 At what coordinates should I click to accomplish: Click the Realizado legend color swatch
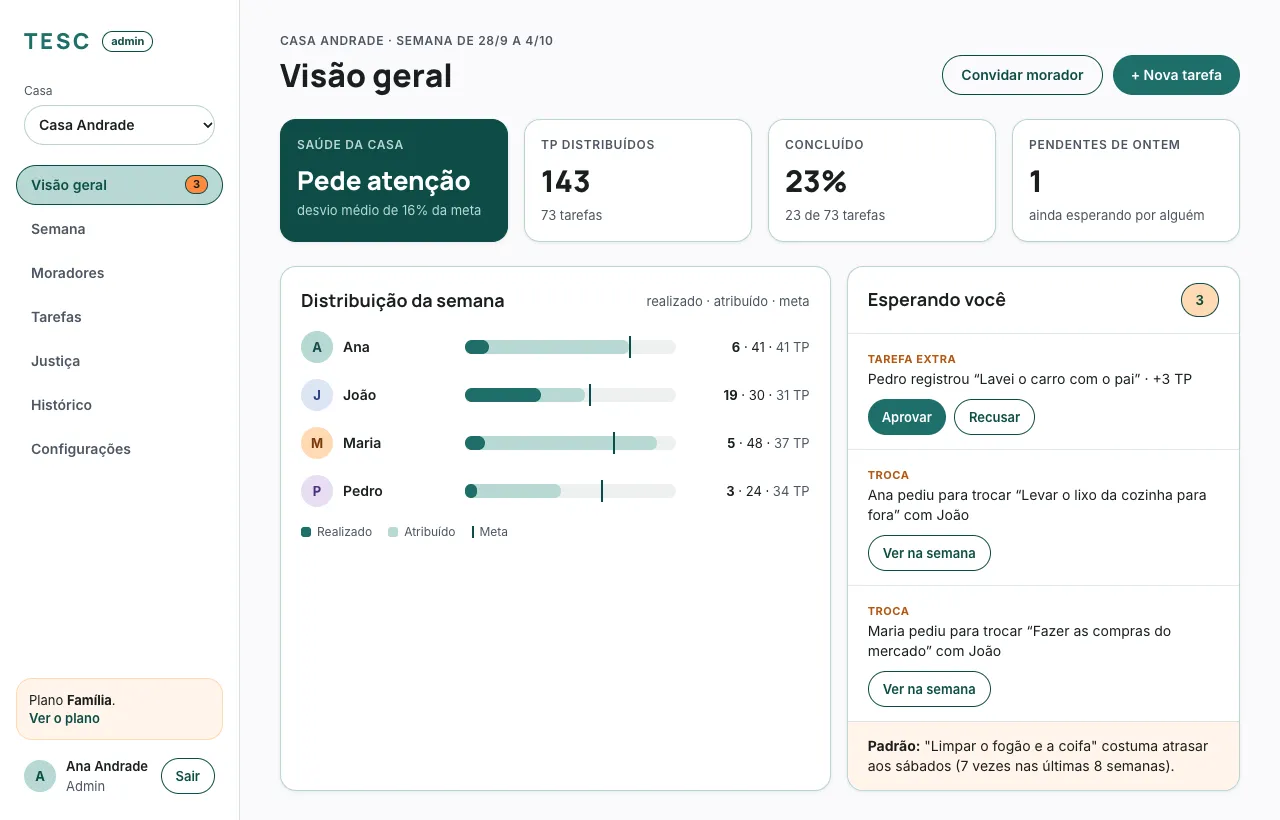[306, 532]
